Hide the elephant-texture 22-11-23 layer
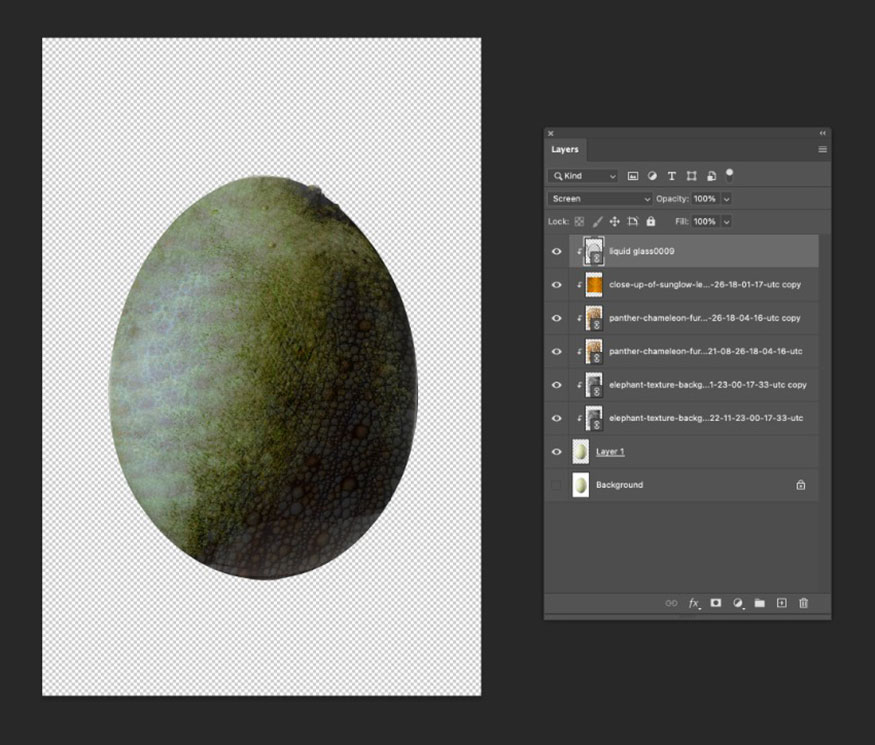Image resolution: width=875 pixels, height=745 pixels. 556,418
